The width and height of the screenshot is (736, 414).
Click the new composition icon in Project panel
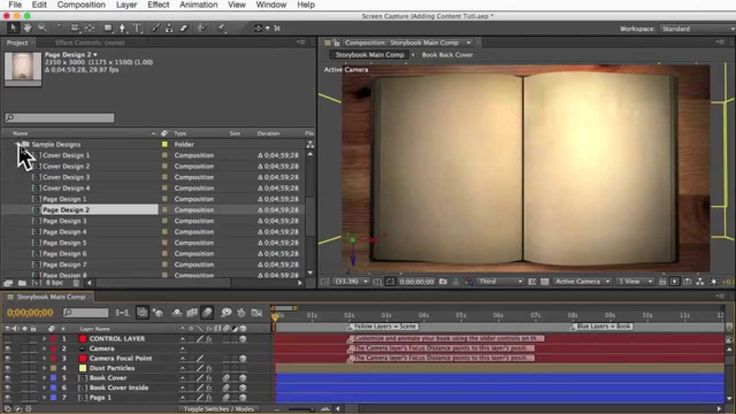36,283
